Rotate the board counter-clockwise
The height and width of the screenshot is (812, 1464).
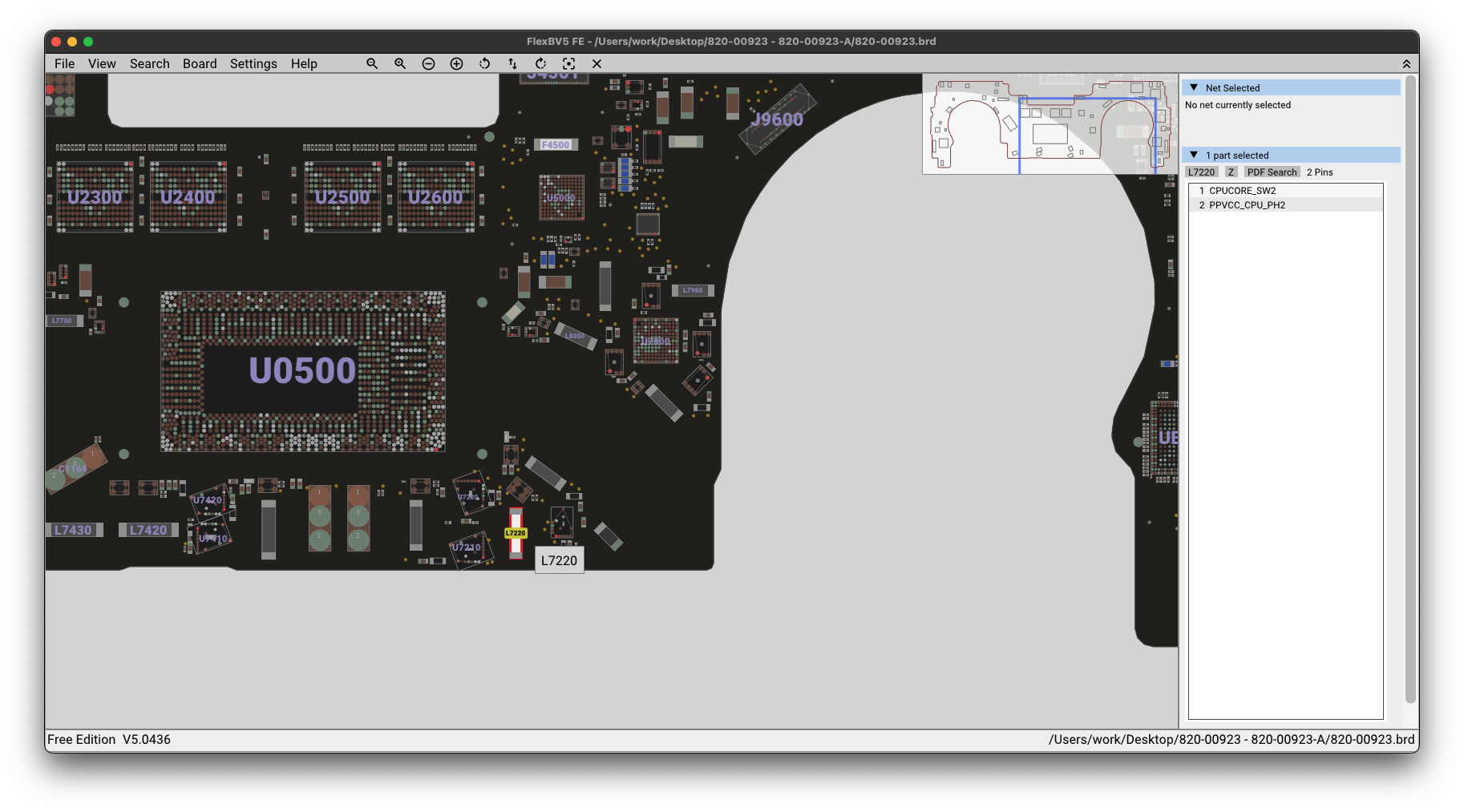click(x=484, y=63)
